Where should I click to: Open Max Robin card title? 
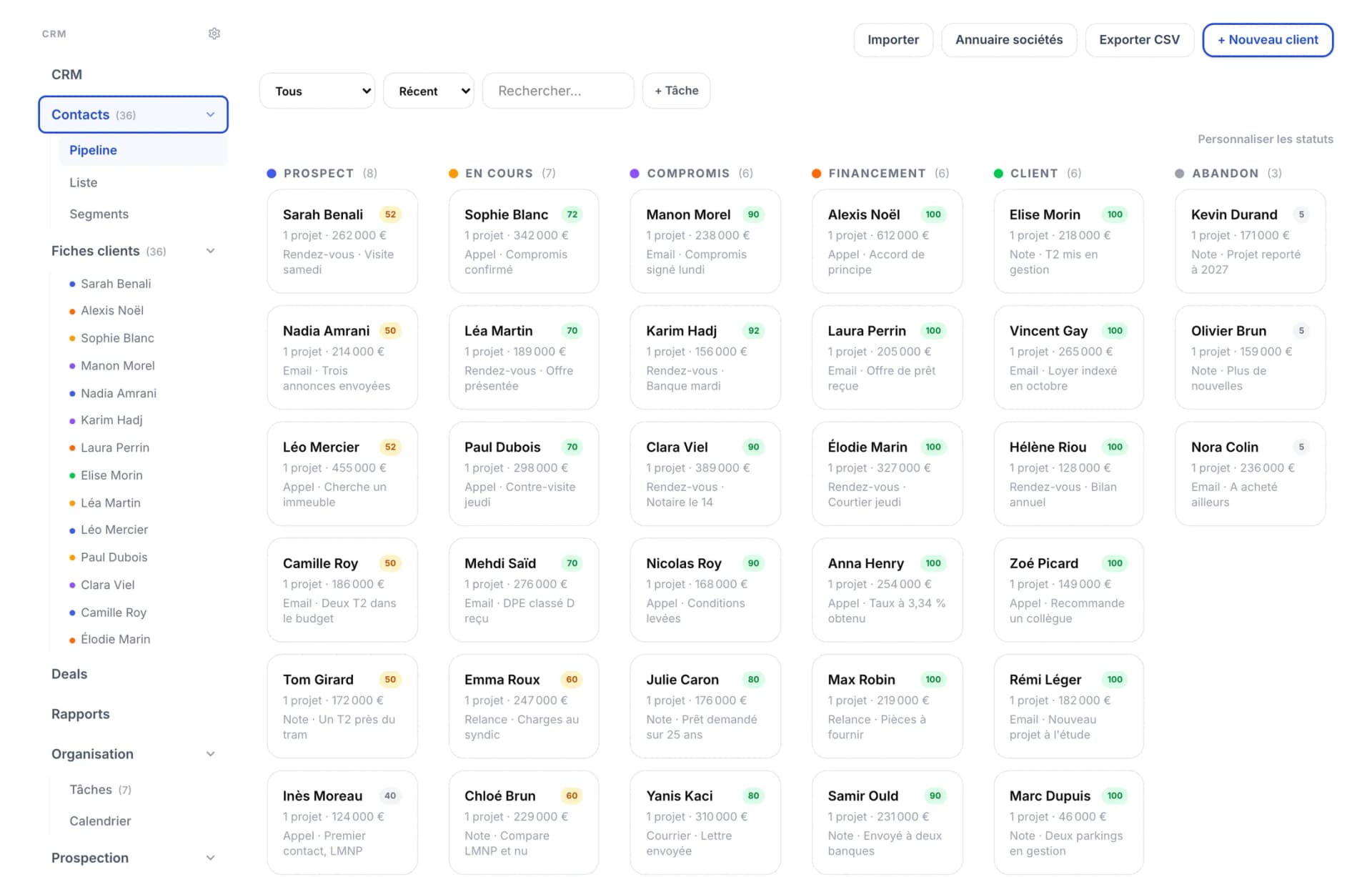click(861, 680)
